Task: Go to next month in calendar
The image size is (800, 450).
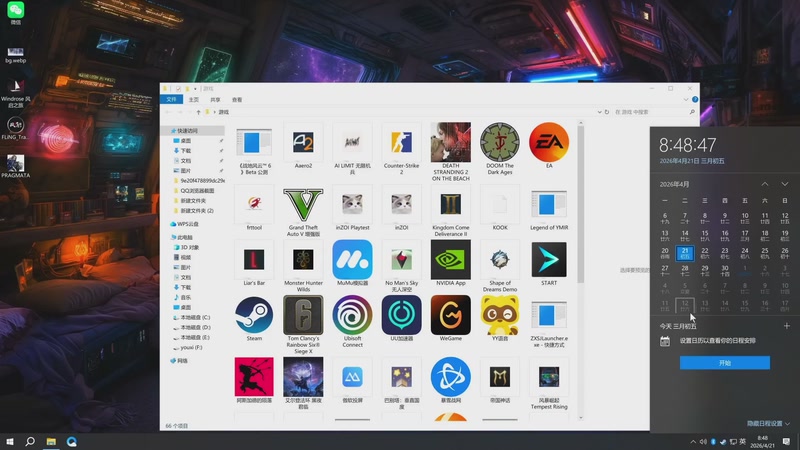Action: pos(785,184)
